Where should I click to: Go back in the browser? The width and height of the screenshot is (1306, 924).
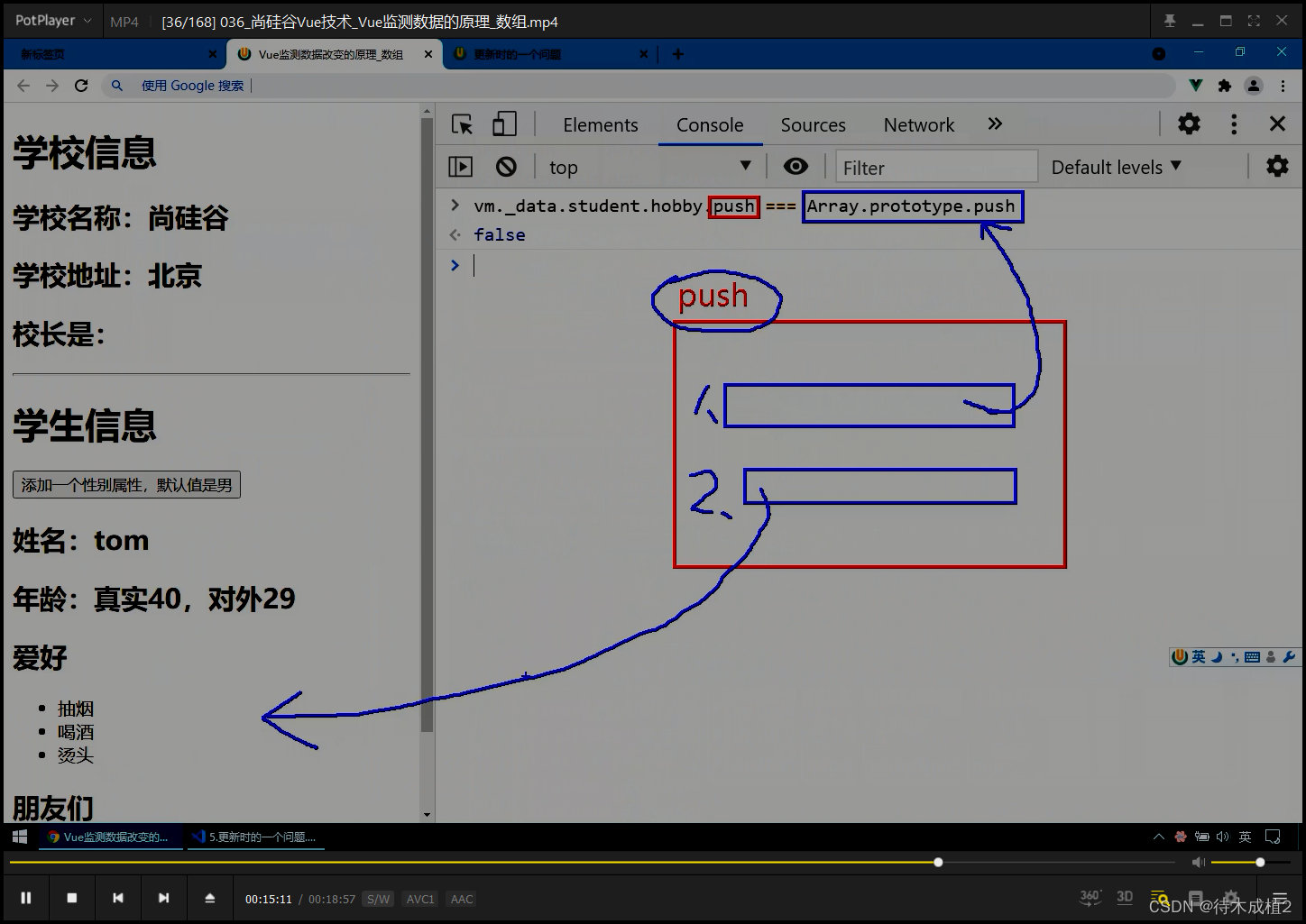23,86
